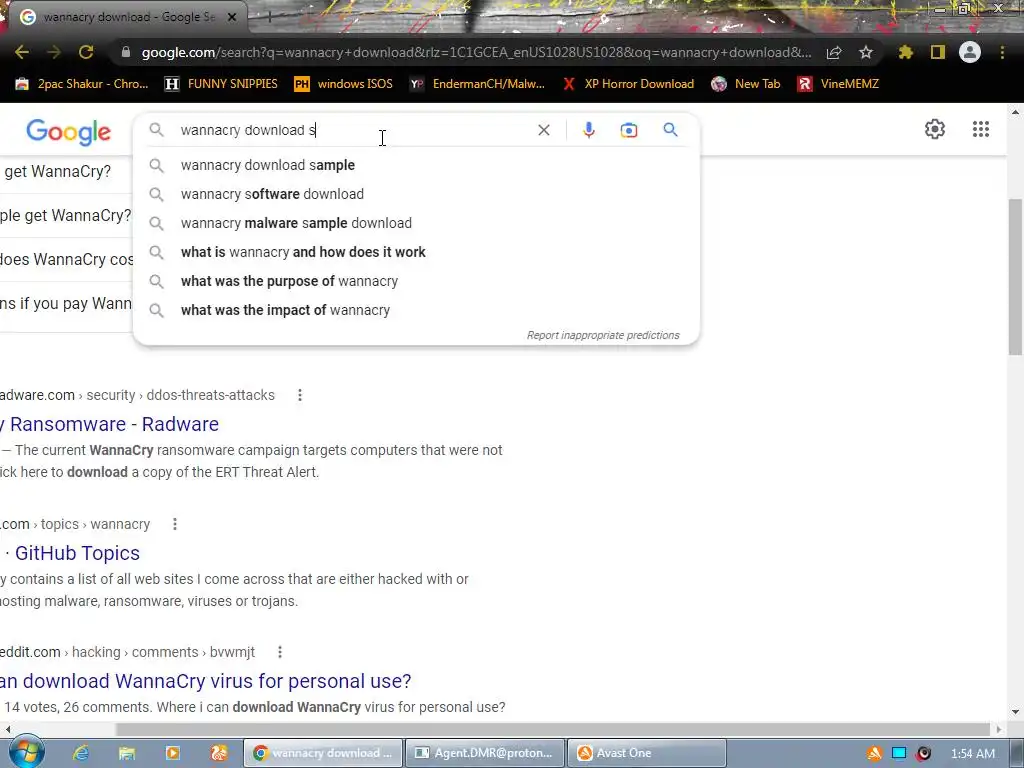Expand the 'get WannaCry?' question

coord(65,172)
